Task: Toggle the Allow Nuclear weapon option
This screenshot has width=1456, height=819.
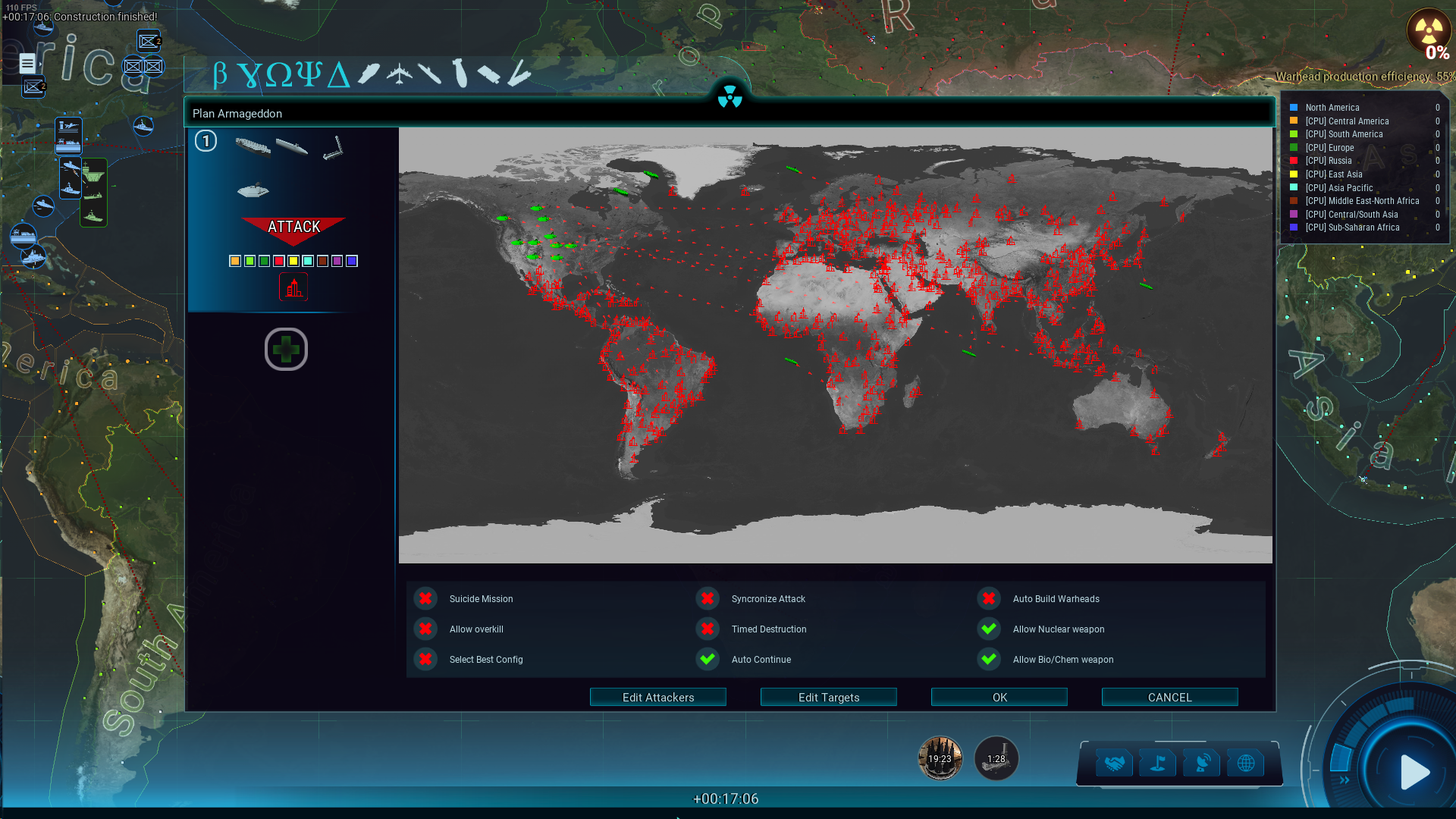Action: coord(989,629)
